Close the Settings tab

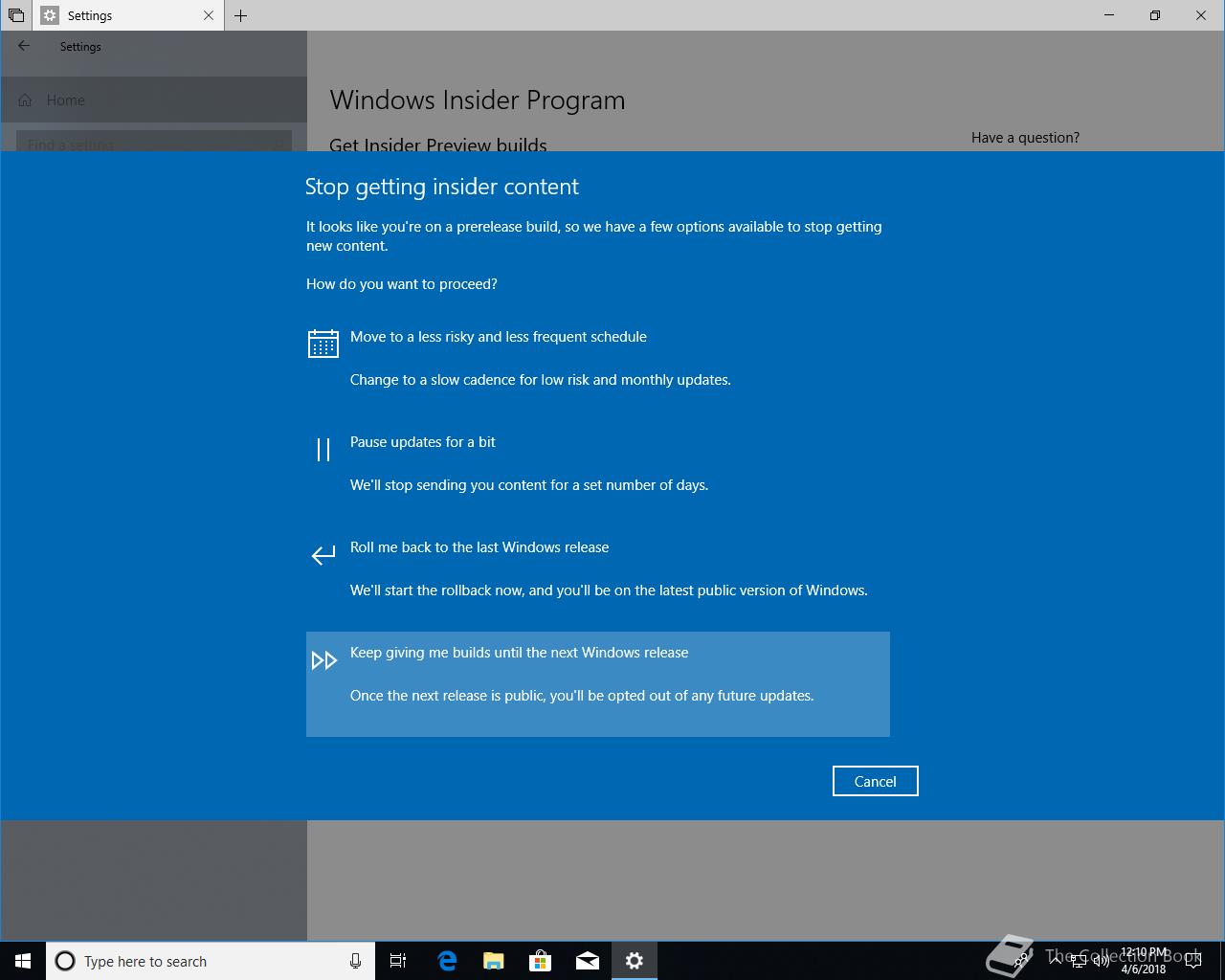point(209,15)
